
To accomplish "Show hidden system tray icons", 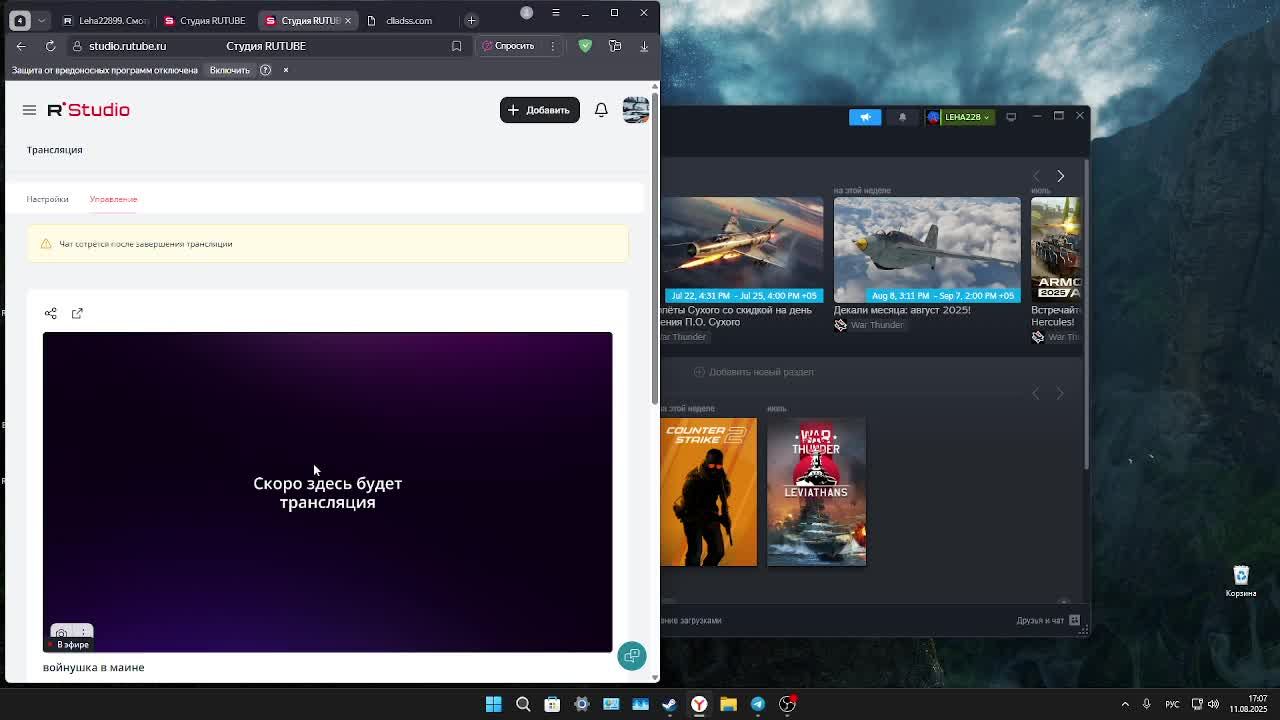I will tap(1125, 704).
